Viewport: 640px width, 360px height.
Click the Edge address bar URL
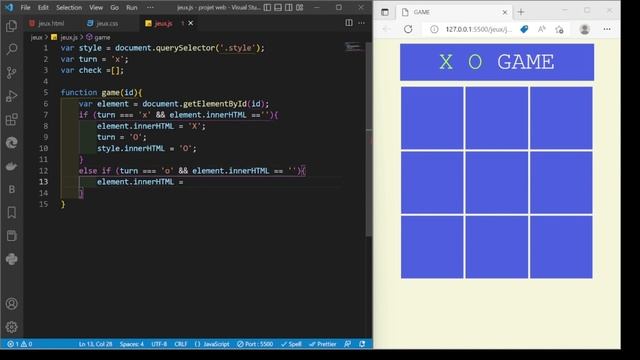(478, 29)
